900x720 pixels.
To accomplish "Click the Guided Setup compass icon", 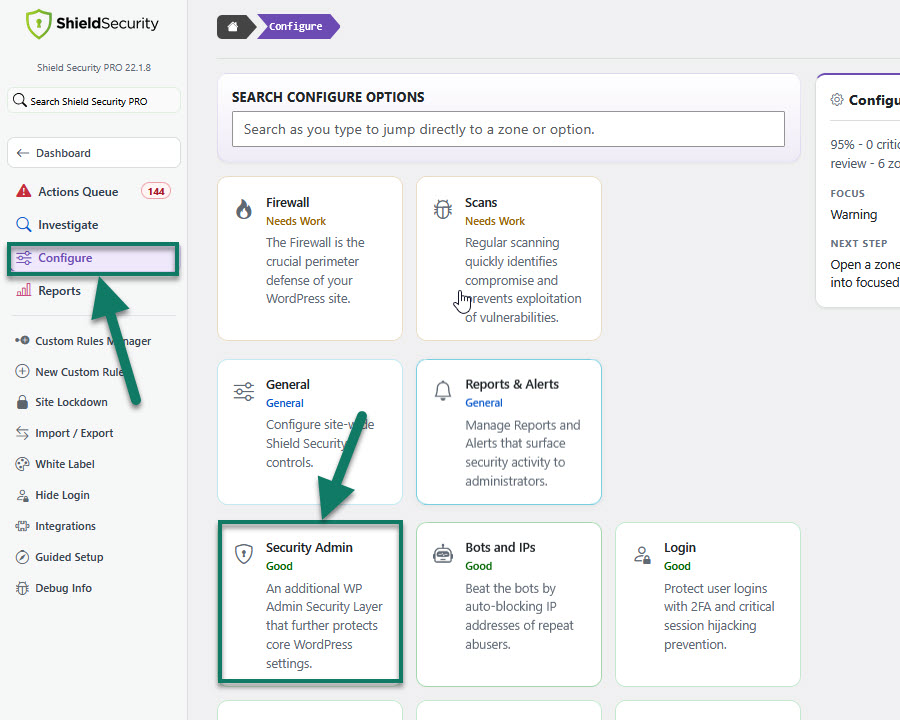I will point(22,557).
